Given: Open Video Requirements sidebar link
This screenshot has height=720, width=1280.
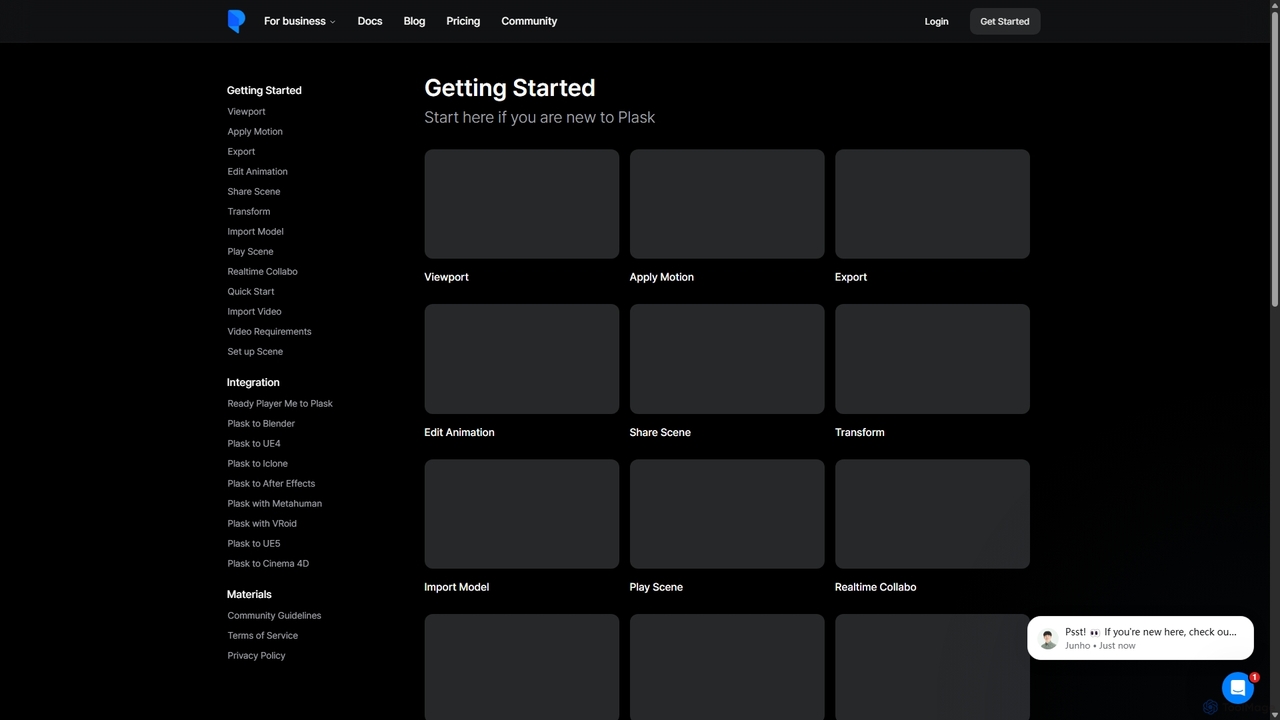Looking at the screenshot, I should [269, 332].
